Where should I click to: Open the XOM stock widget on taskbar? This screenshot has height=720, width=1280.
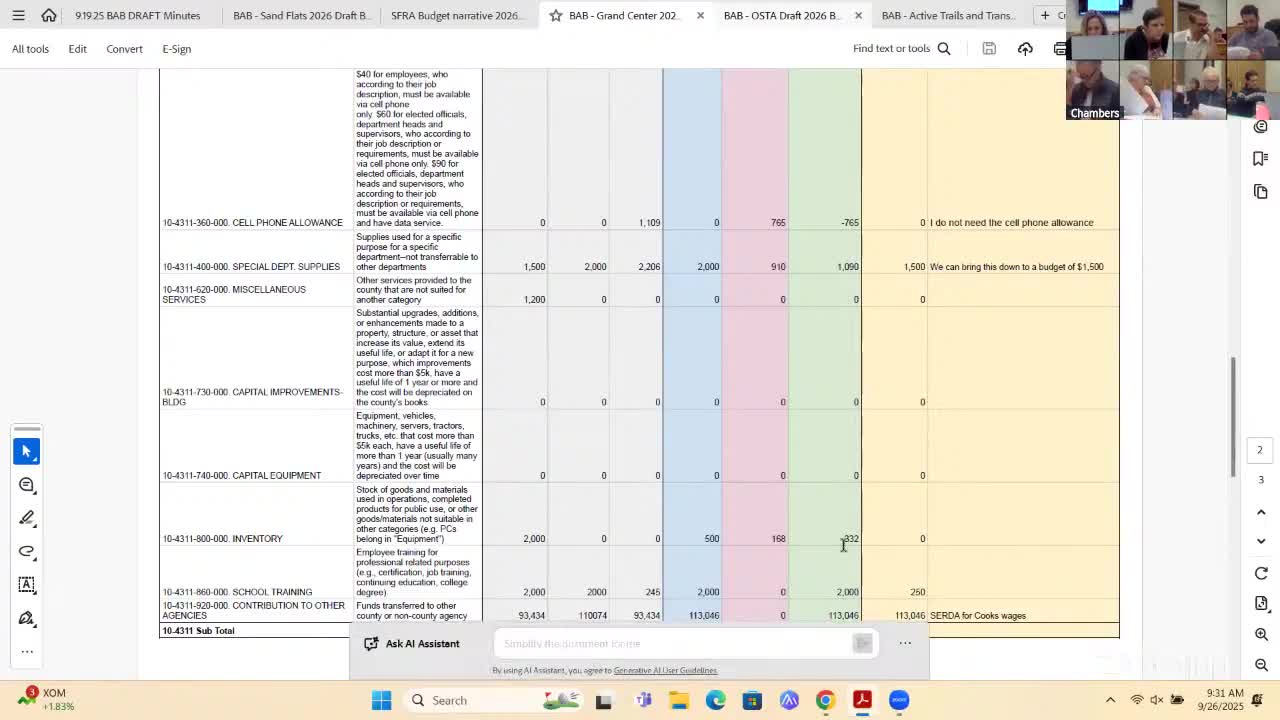47,699
